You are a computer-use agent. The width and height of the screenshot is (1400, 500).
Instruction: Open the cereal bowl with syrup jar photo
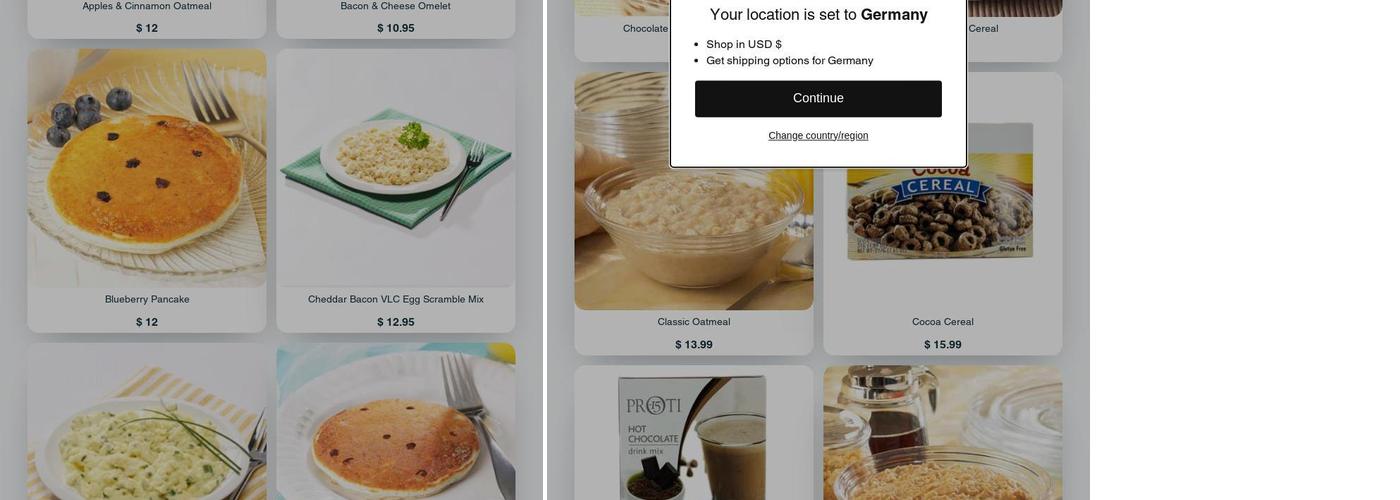[x=943, y=433]
